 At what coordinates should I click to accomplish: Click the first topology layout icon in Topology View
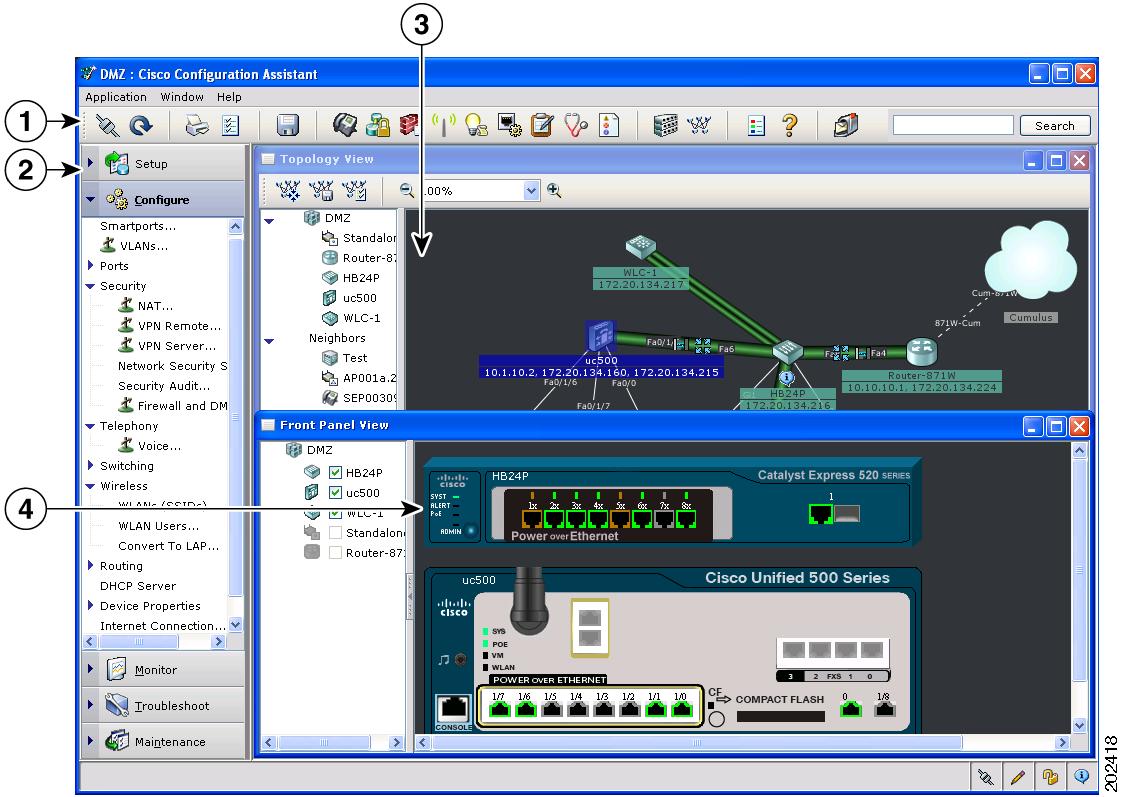click(289, 190)
